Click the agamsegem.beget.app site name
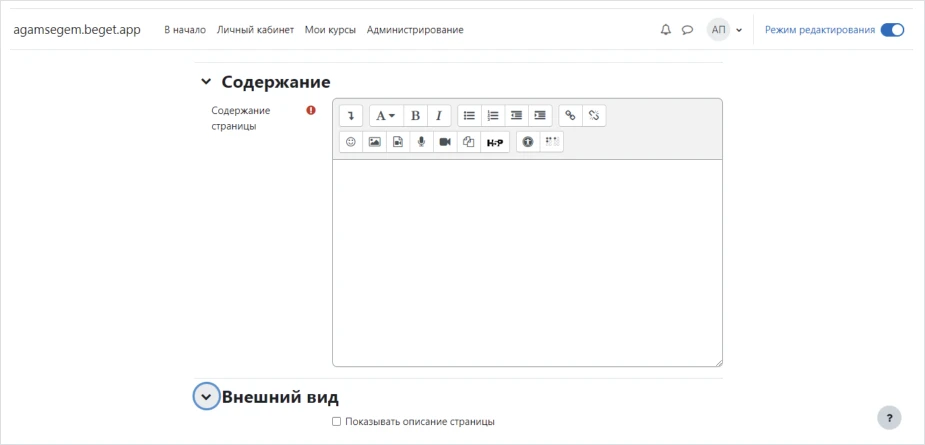The width and height of the screenshot is (925, 445). (x=77, y=30)
